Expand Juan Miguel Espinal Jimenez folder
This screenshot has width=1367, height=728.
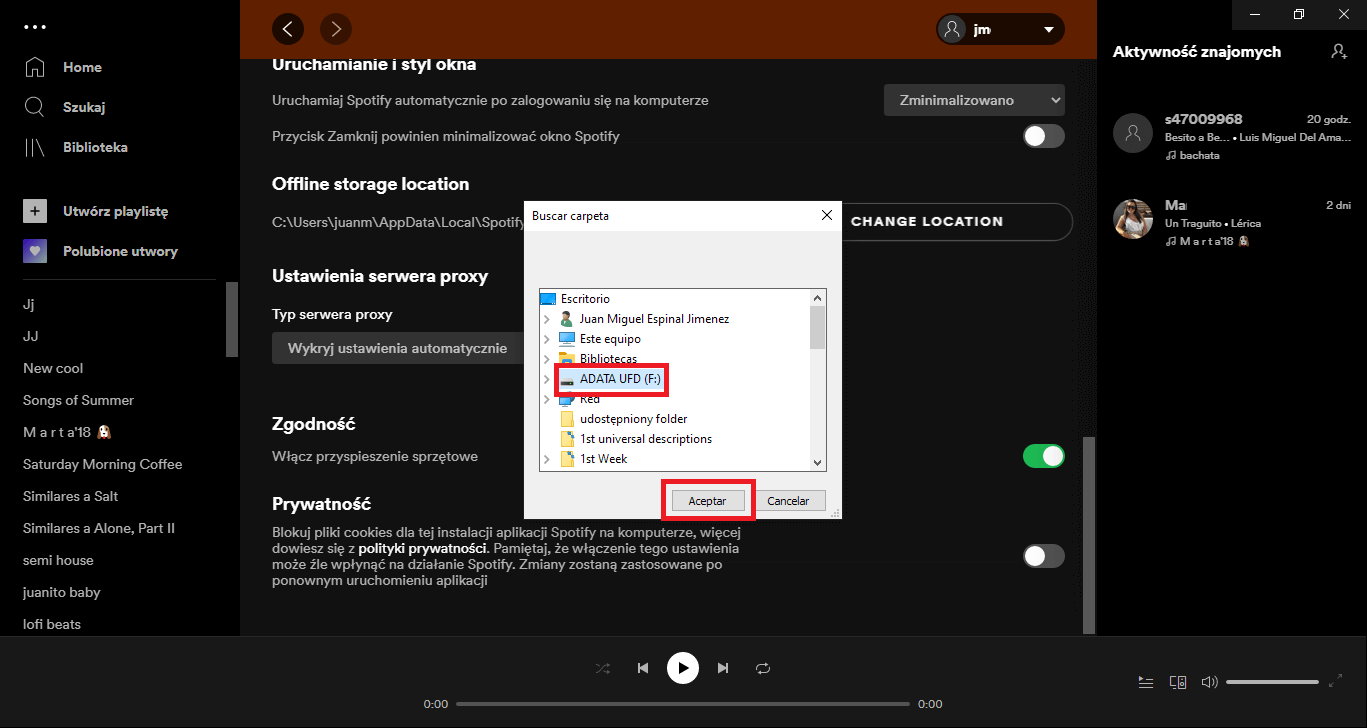coord(547,319)
